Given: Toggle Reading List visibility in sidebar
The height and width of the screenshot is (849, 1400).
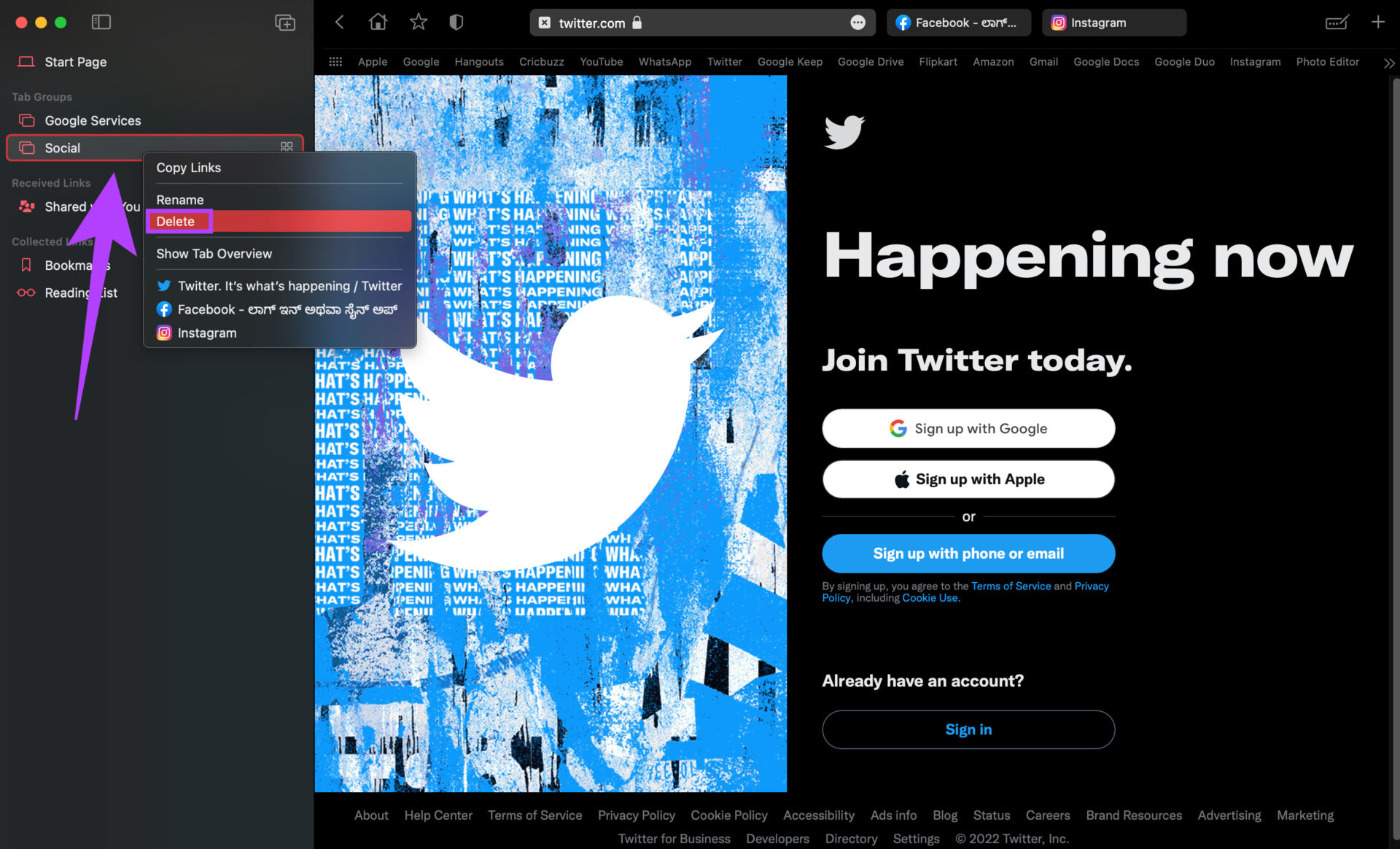Looking at the screenshot, I should 81,292.
